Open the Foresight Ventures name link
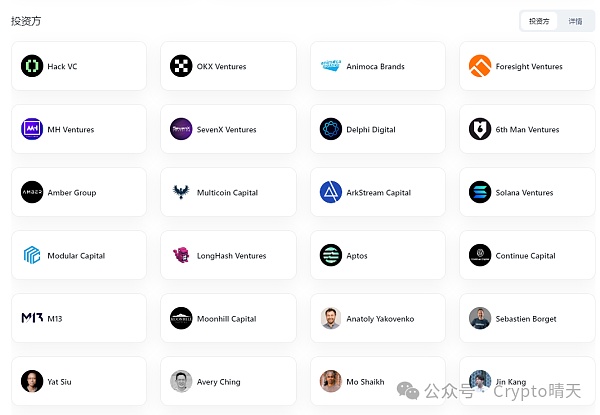Image resolution: width=600 pixels, height=415 pixels. (x=529, y=66)
